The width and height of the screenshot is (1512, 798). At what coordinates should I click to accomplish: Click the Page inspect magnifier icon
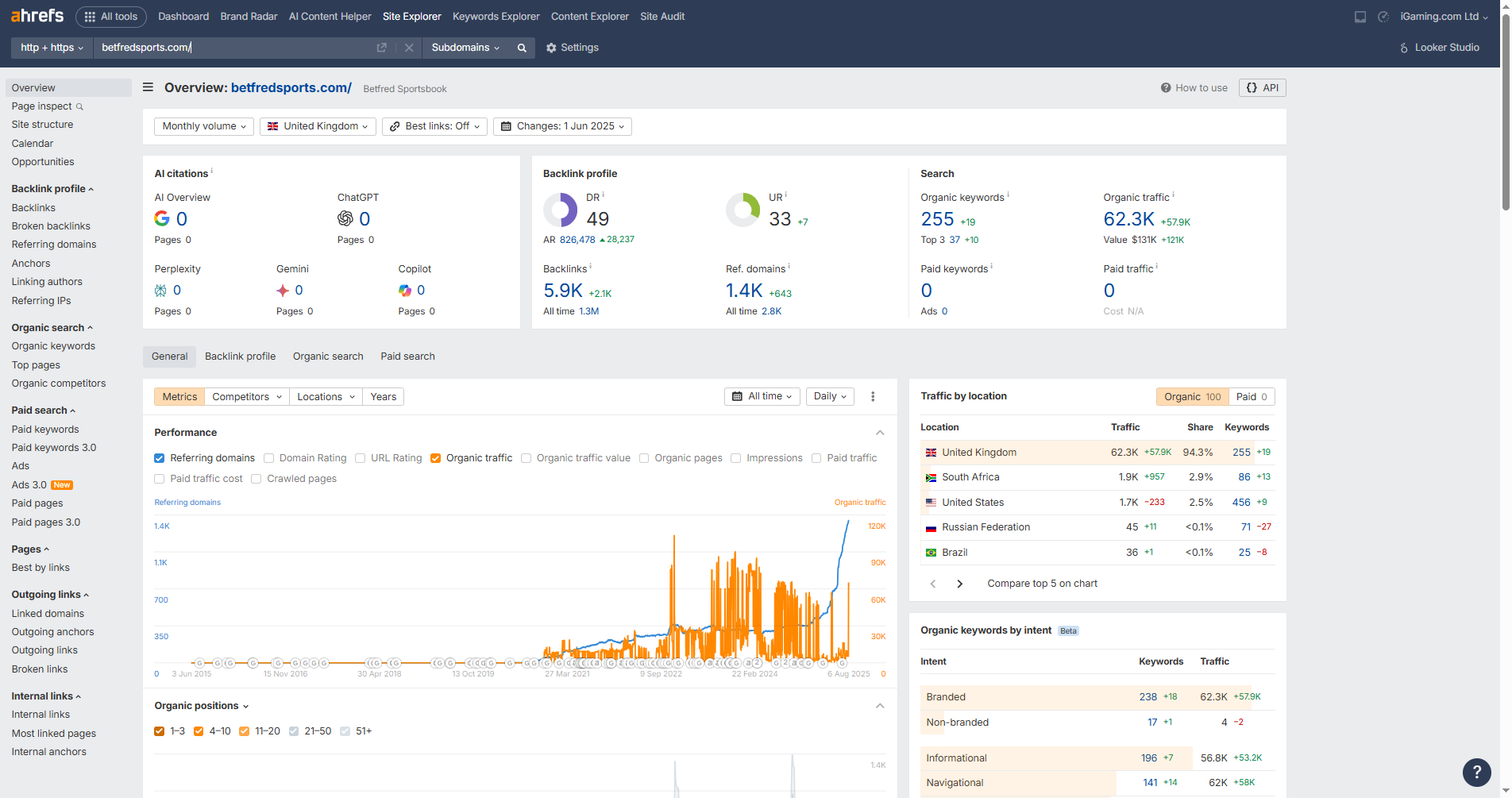(x=79, y=106)
